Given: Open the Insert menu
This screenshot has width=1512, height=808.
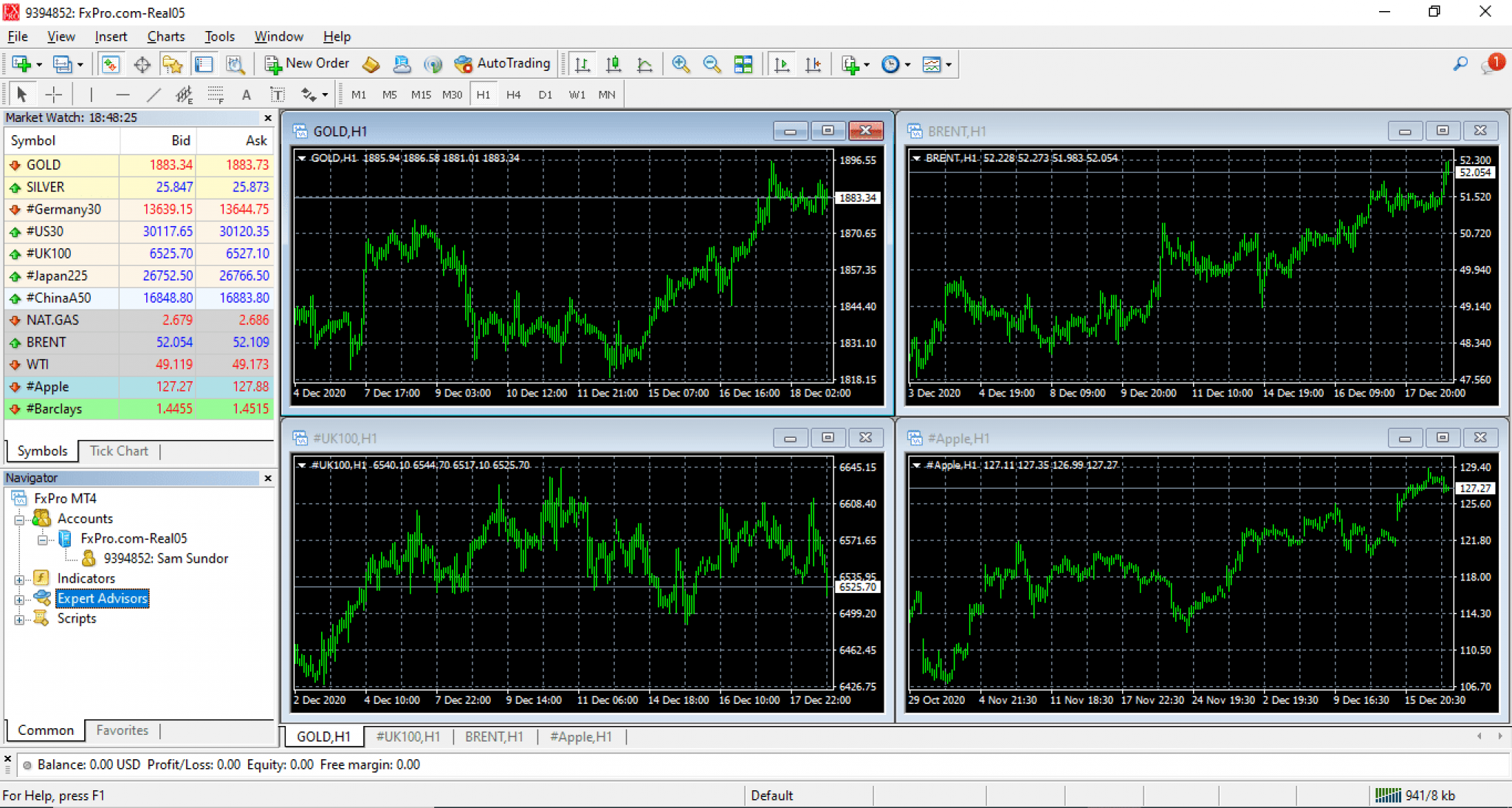Looking at the screenshot, I should point(111,36).
